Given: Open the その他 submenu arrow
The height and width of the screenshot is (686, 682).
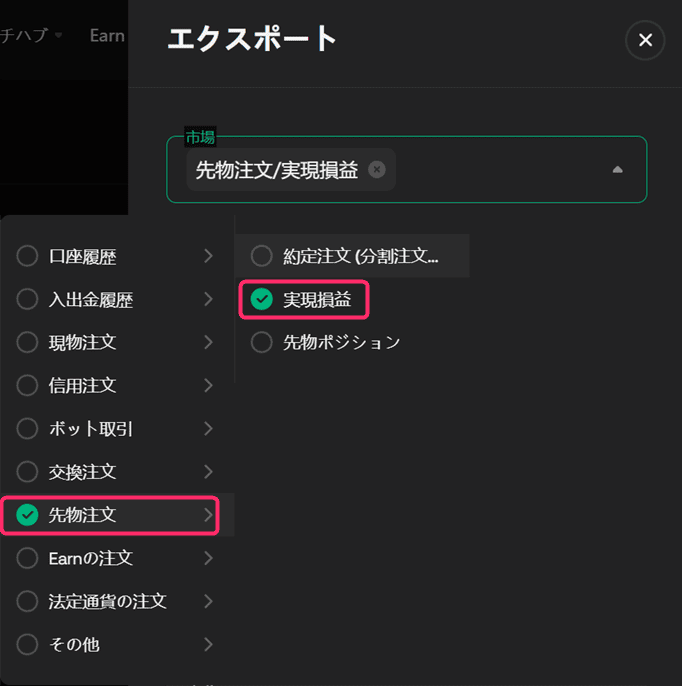Looking at the screenshot, I should coord(208,644).
